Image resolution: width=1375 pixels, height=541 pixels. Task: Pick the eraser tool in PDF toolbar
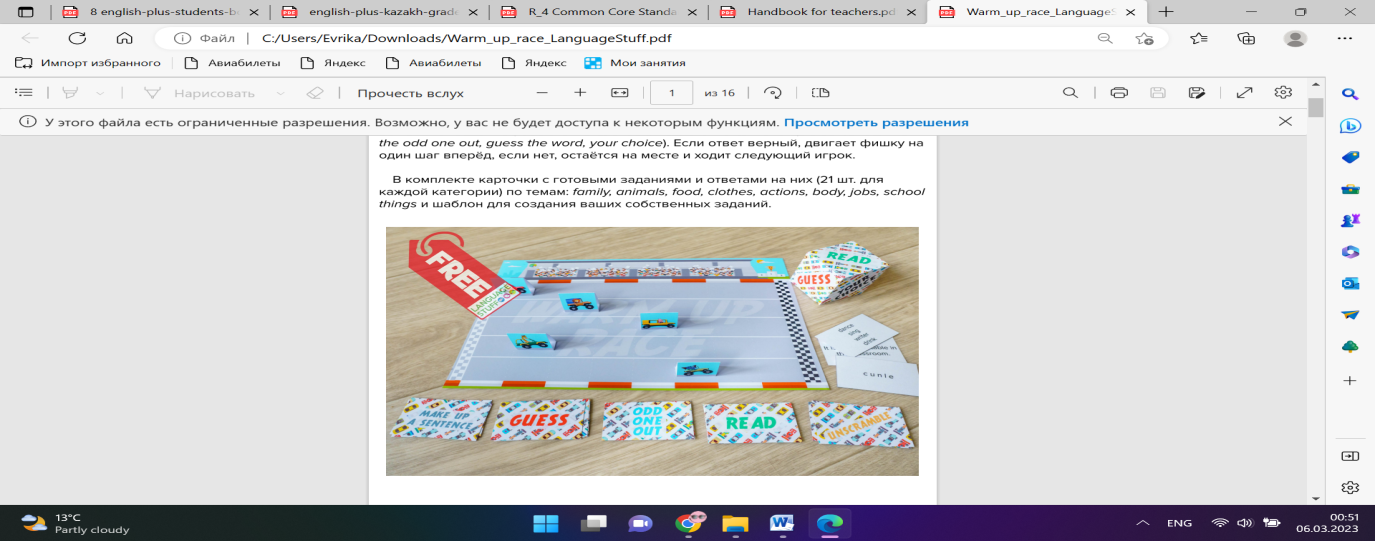(x=314, y=92)
